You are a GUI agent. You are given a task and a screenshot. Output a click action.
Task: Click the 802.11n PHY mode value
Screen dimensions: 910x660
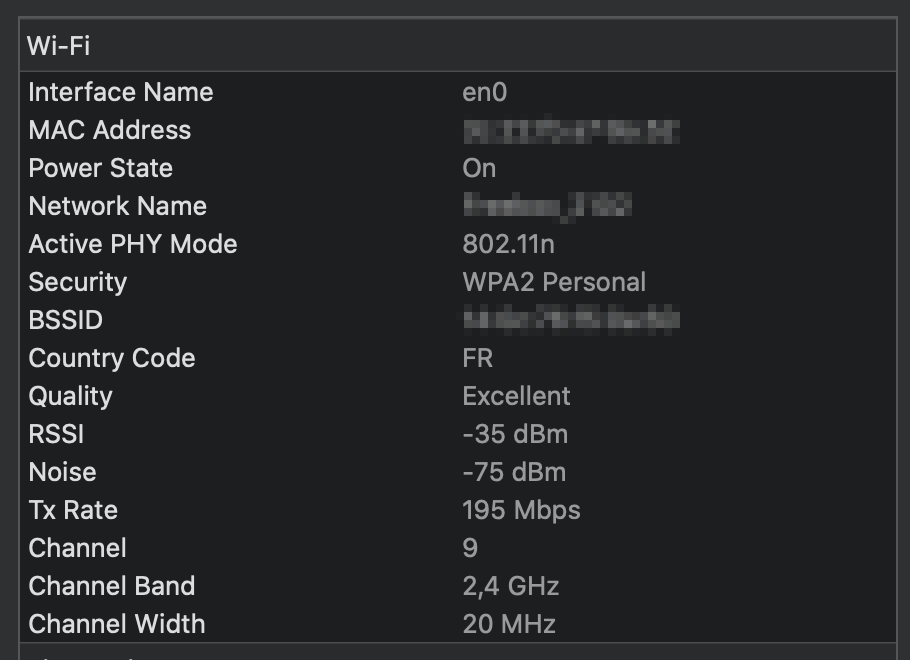[x=508, y=244]
